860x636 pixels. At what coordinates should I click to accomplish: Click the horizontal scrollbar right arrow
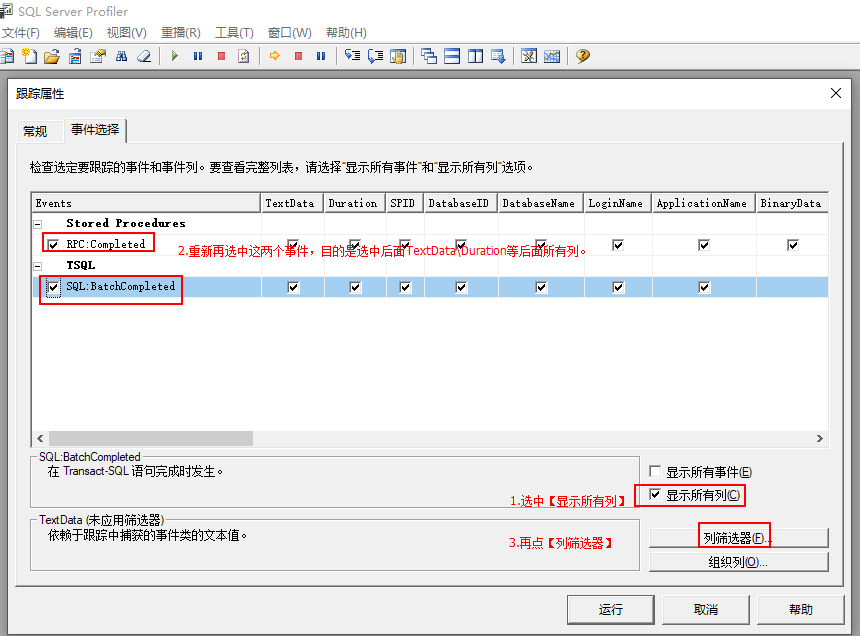tap(819, 439)
